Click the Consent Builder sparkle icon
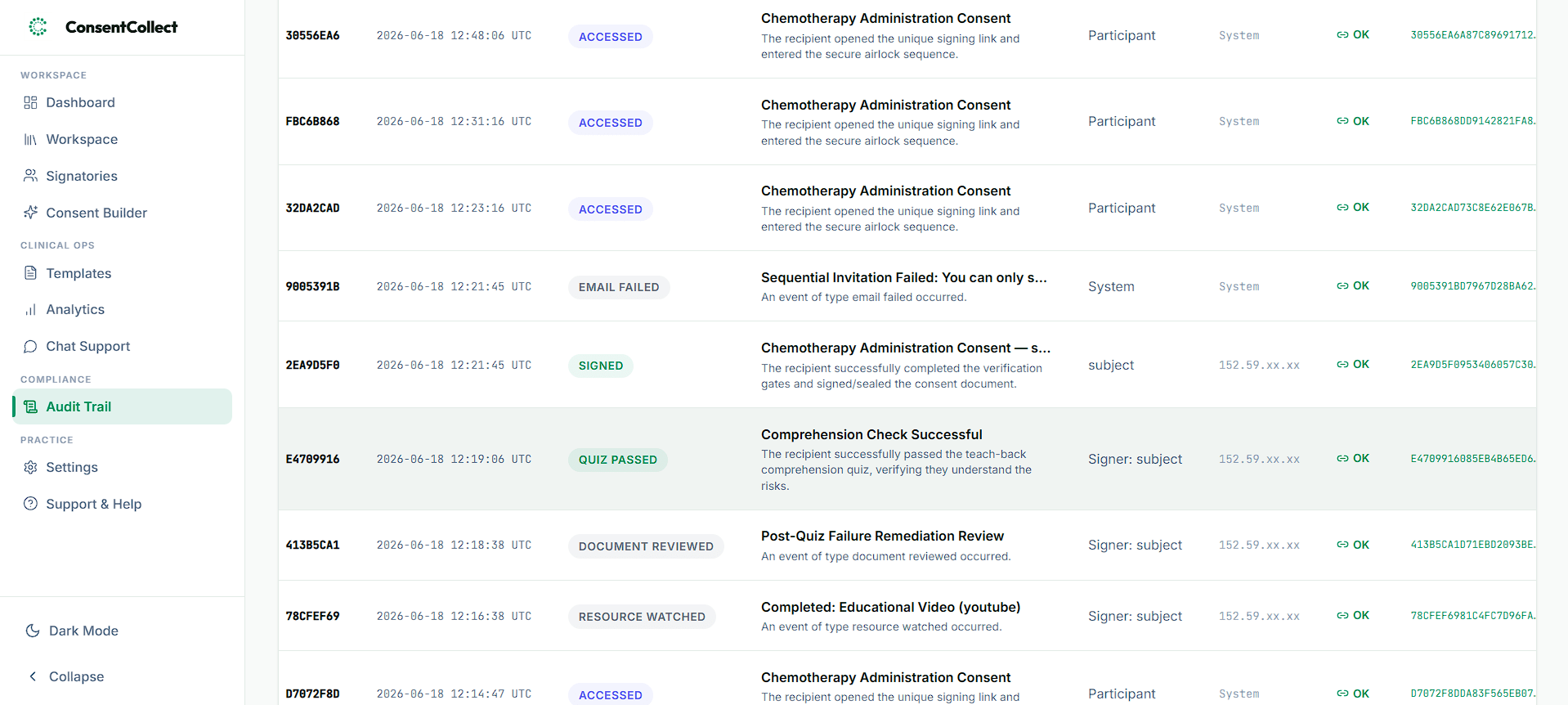1568x705 pixels. pos(30,213)
